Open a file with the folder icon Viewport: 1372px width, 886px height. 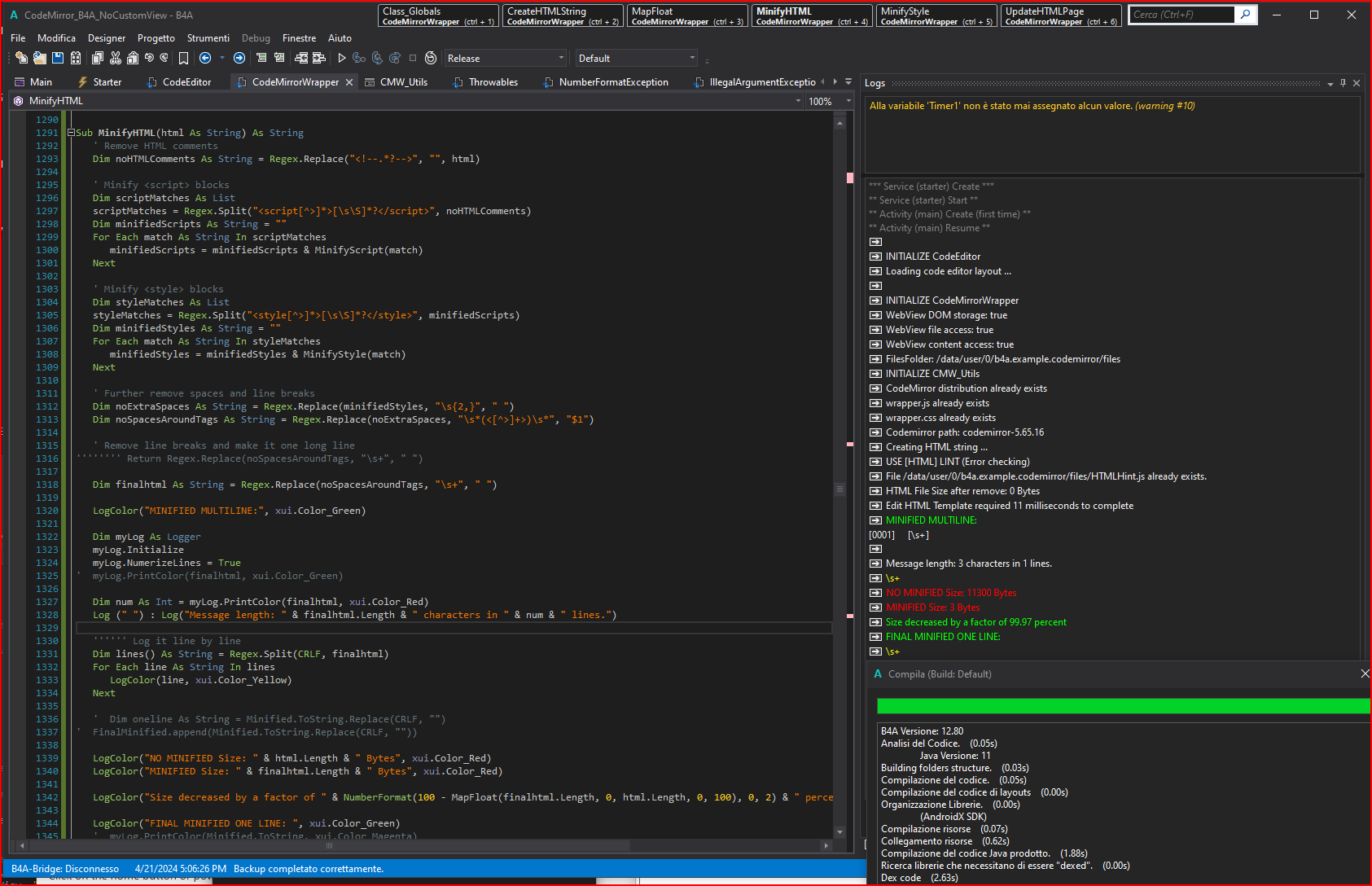[x=39, y=58]
